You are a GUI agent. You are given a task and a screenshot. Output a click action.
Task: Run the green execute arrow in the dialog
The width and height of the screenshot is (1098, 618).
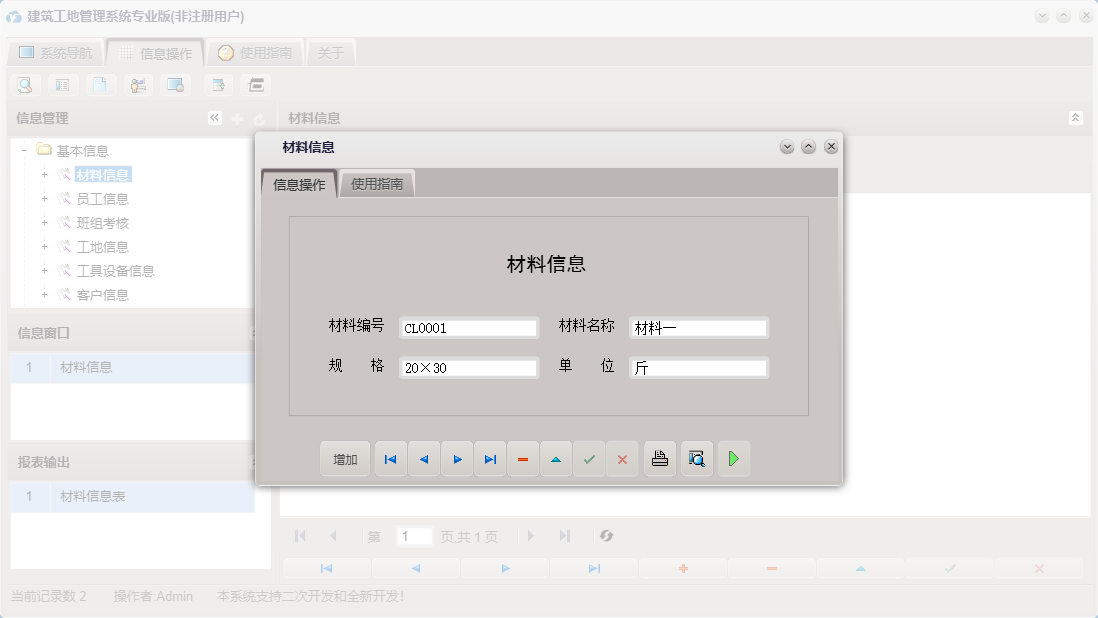click(x=734, y=459)
